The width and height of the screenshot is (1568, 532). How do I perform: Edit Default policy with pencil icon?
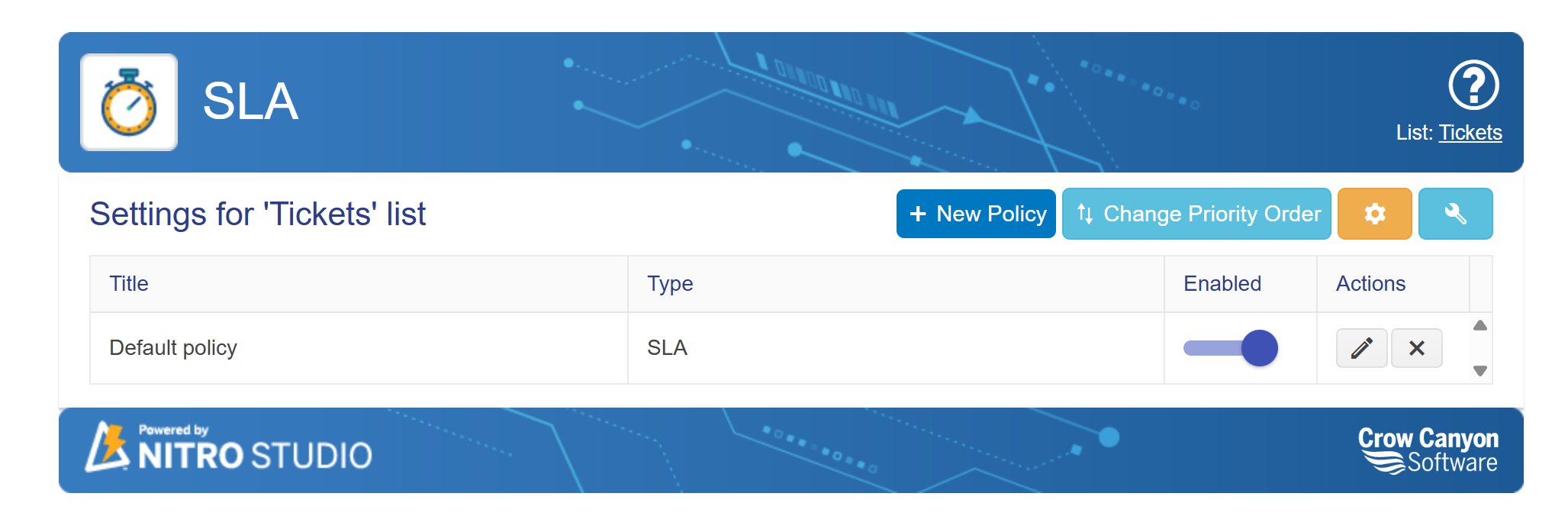point(1361,348)
